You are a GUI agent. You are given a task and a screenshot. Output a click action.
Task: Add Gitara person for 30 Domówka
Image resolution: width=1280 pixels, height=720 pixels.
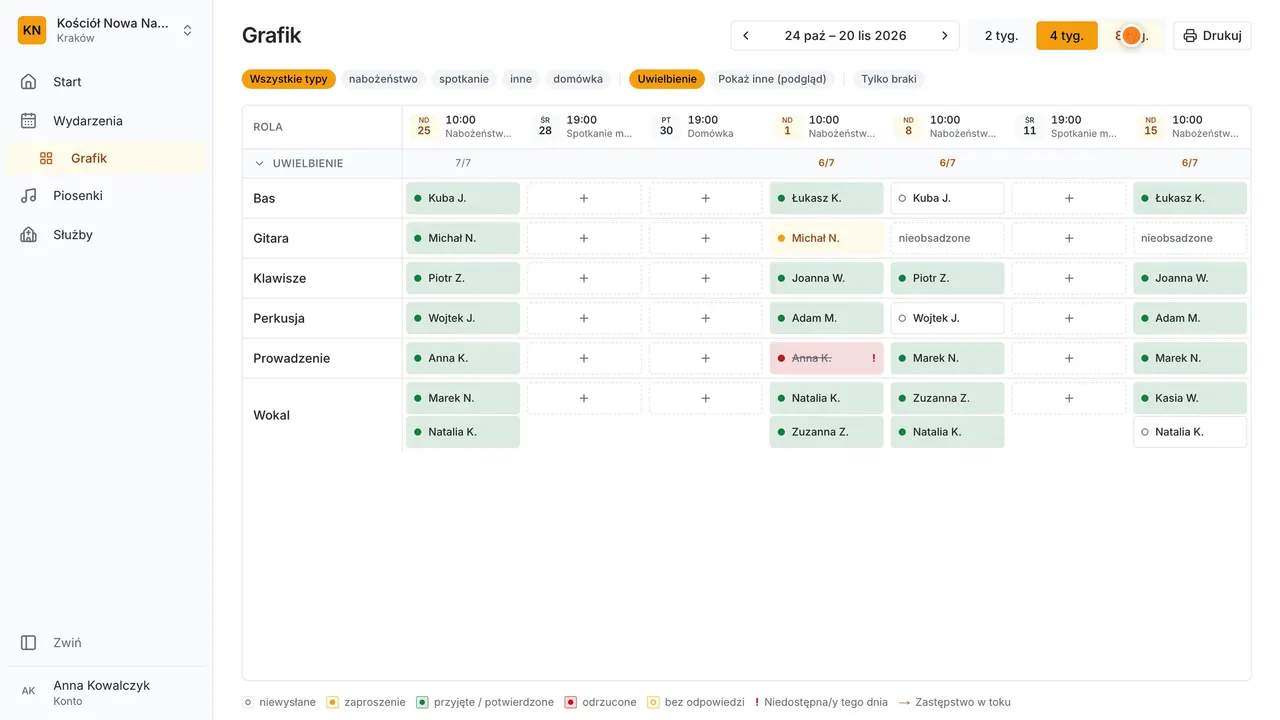point(705,238)
